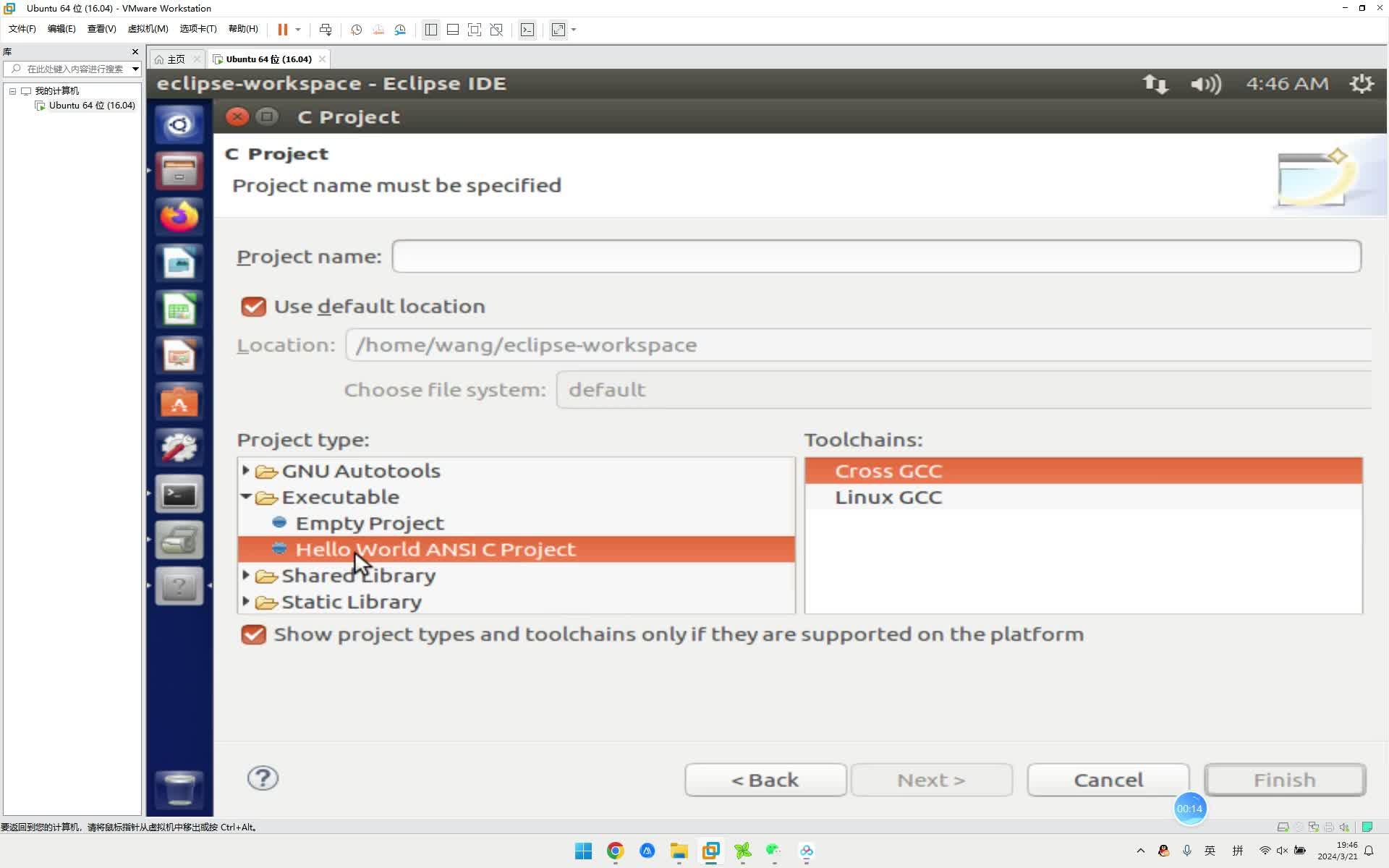Click the Next button
Screen dimensions: 1389x868
(932, 780)
